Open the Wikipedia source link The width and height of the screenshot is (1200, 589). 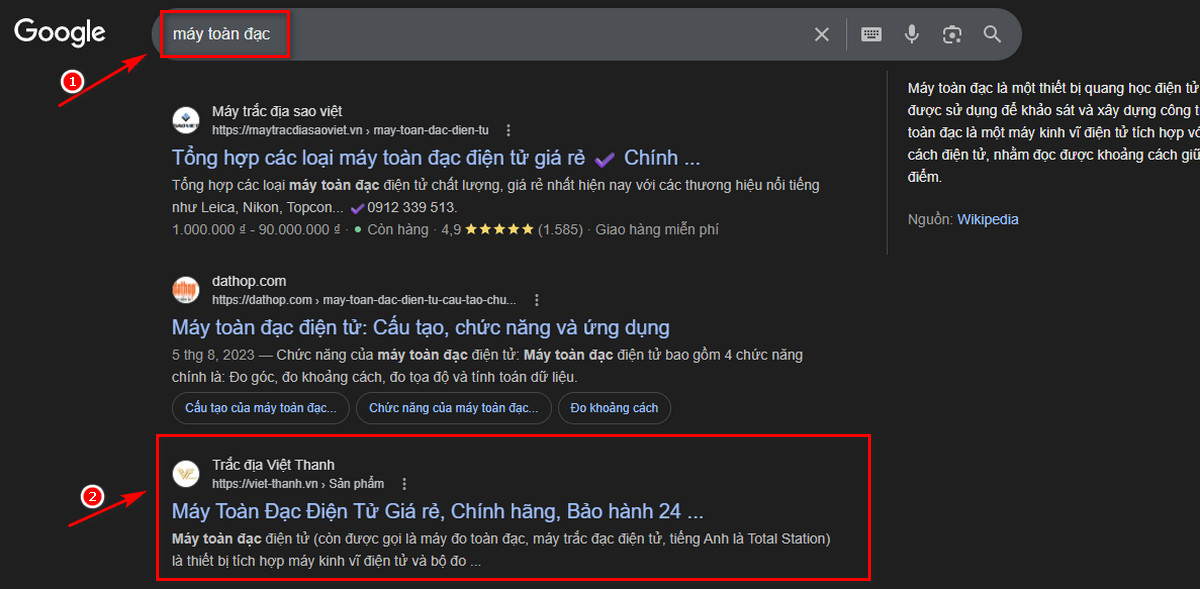(987, 218)
